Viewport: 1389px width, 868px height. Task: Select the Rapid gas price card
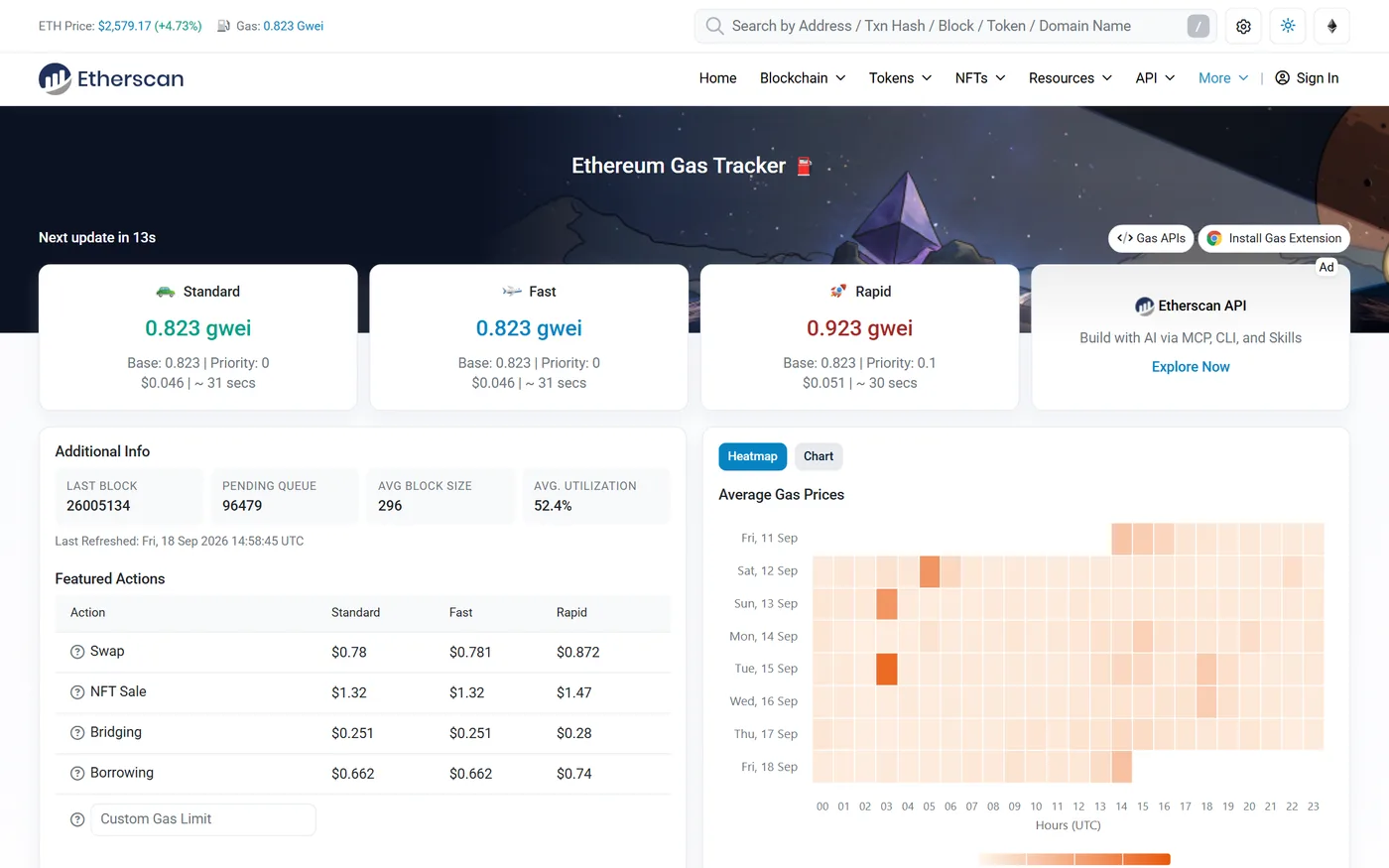860,337
